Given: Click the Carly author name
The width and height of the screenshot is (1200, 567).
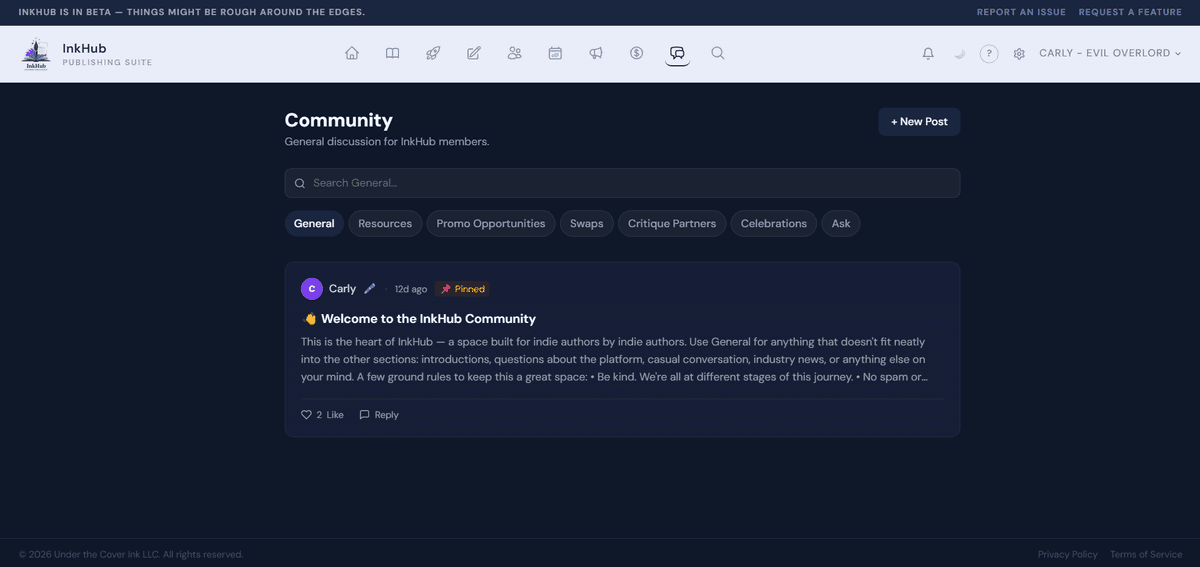Looking at the screenshot, I should [342, 289].
